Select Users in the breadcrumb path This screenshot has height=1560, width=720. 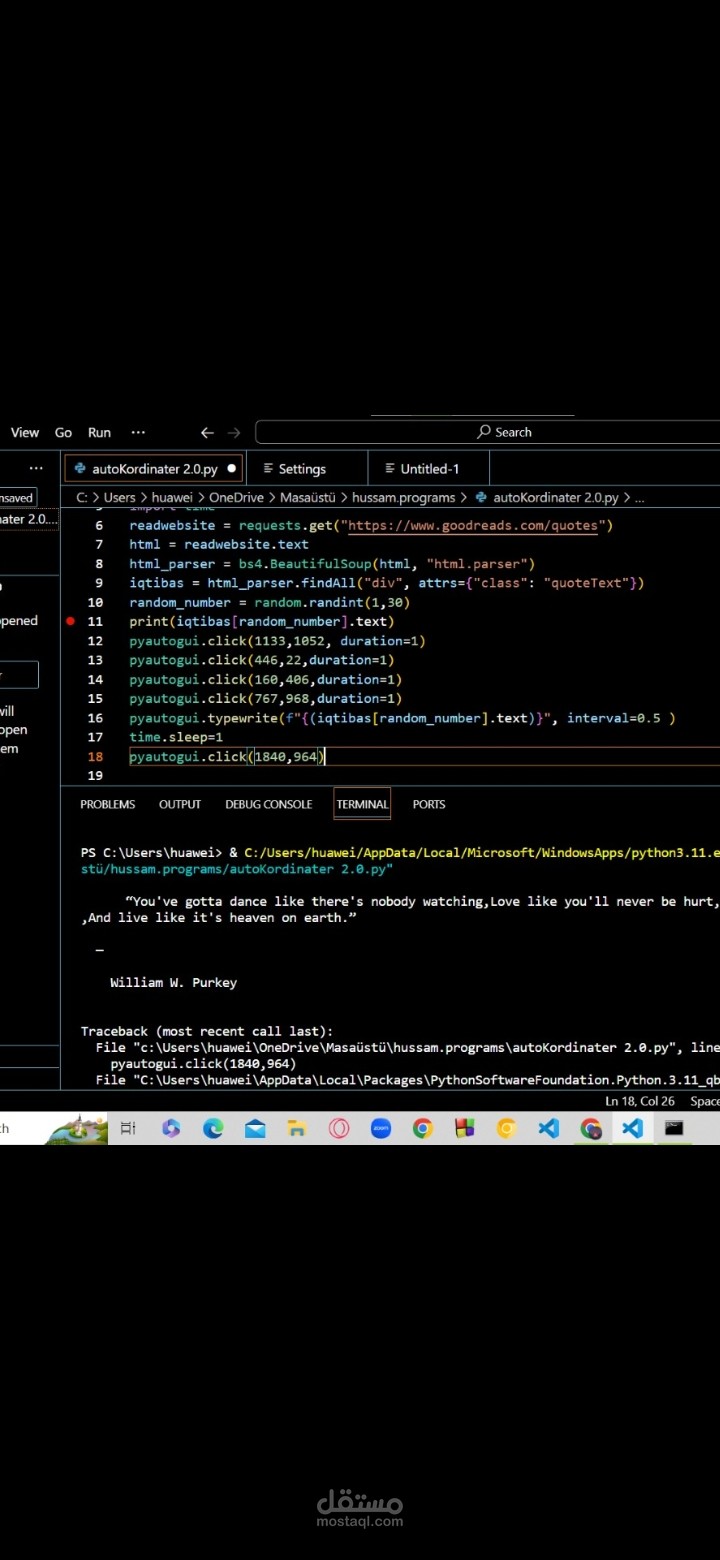120,497
